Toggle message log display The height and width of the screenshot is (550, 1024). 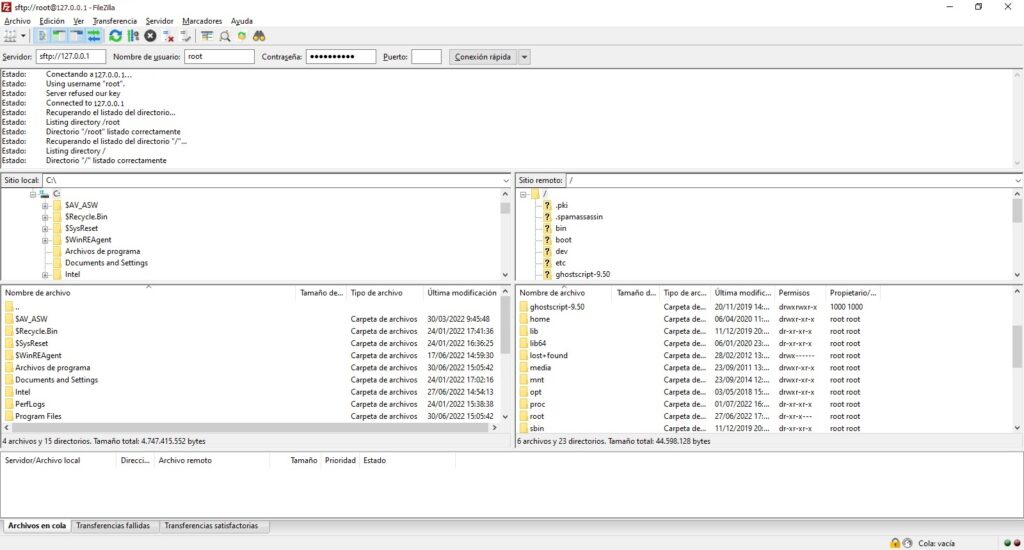[x=42, y=36]
